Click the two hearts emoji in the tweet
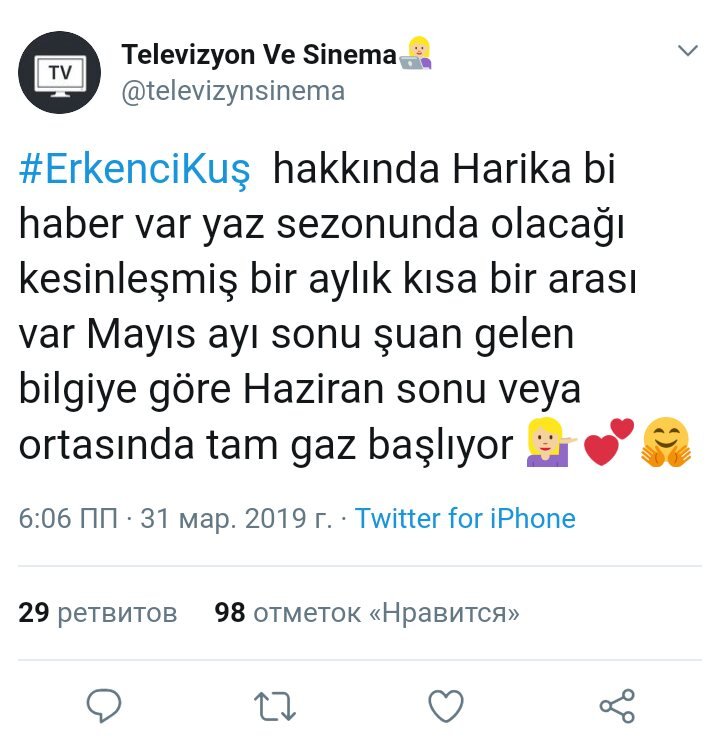 (609, 442)
